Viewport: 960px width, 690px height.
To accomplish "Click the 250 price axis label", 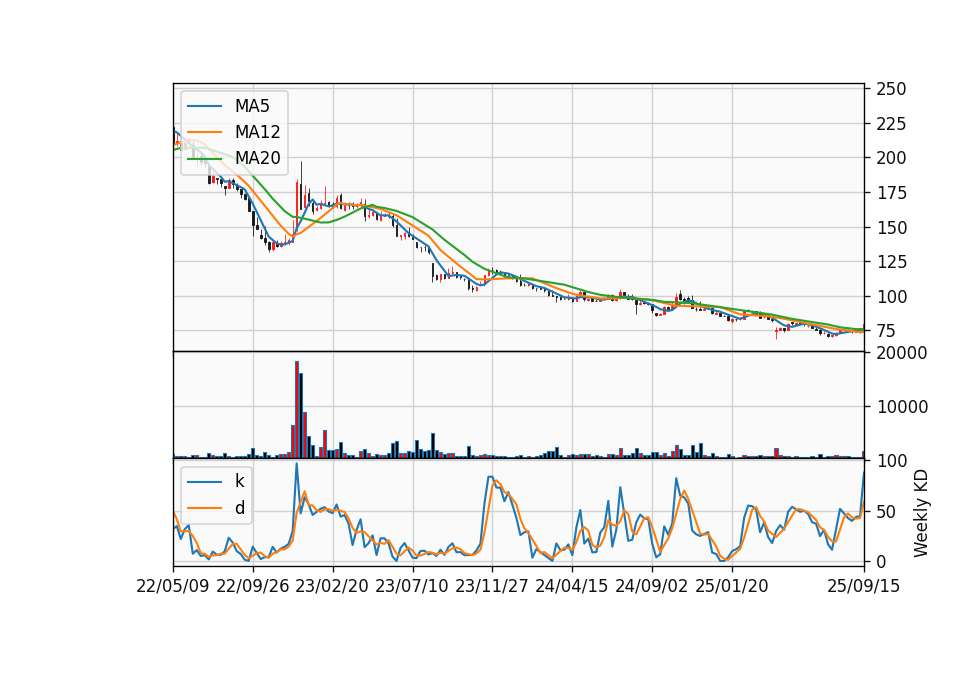I will click(x=891, y=89).
